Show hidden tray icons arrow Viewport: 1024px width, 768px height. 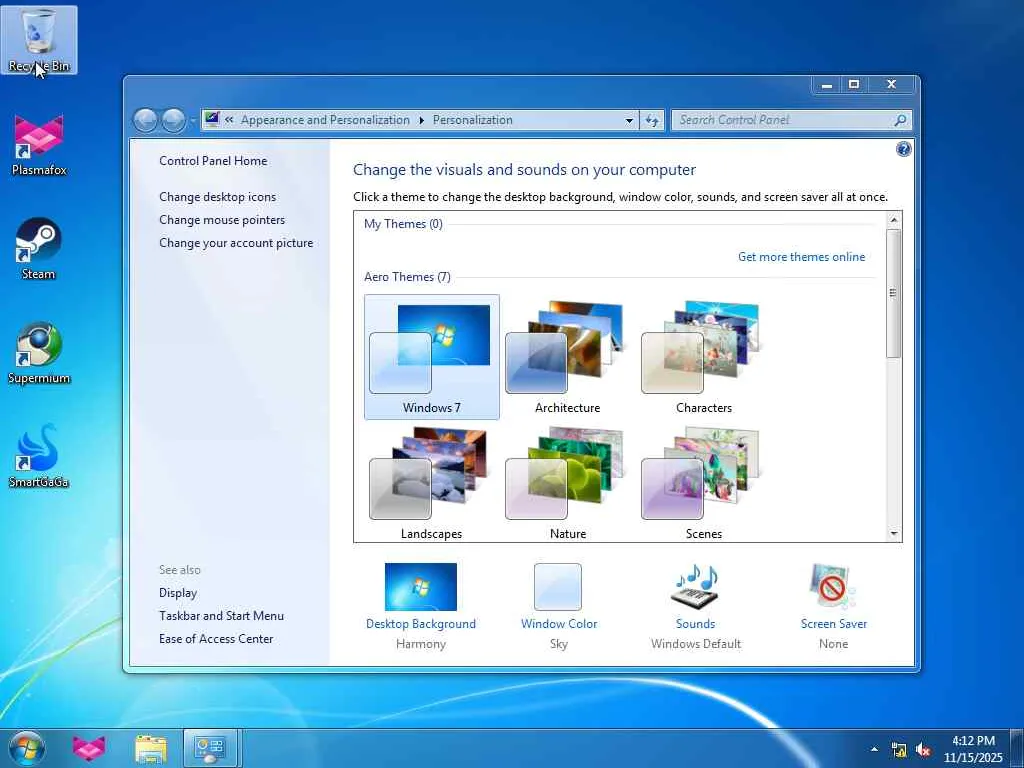pos(874,749)
